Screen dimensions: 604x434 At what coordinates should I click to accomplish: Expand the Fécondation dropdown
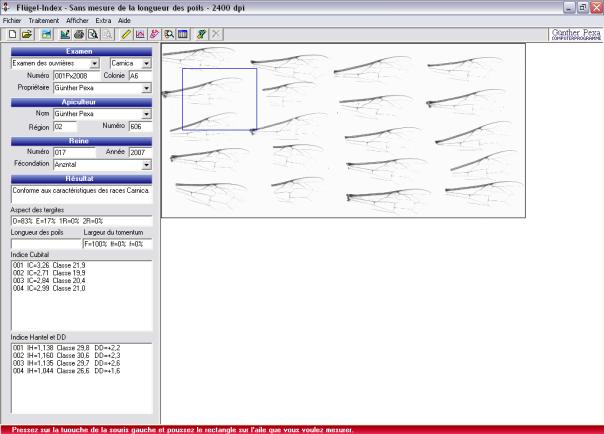coord(147,164)
